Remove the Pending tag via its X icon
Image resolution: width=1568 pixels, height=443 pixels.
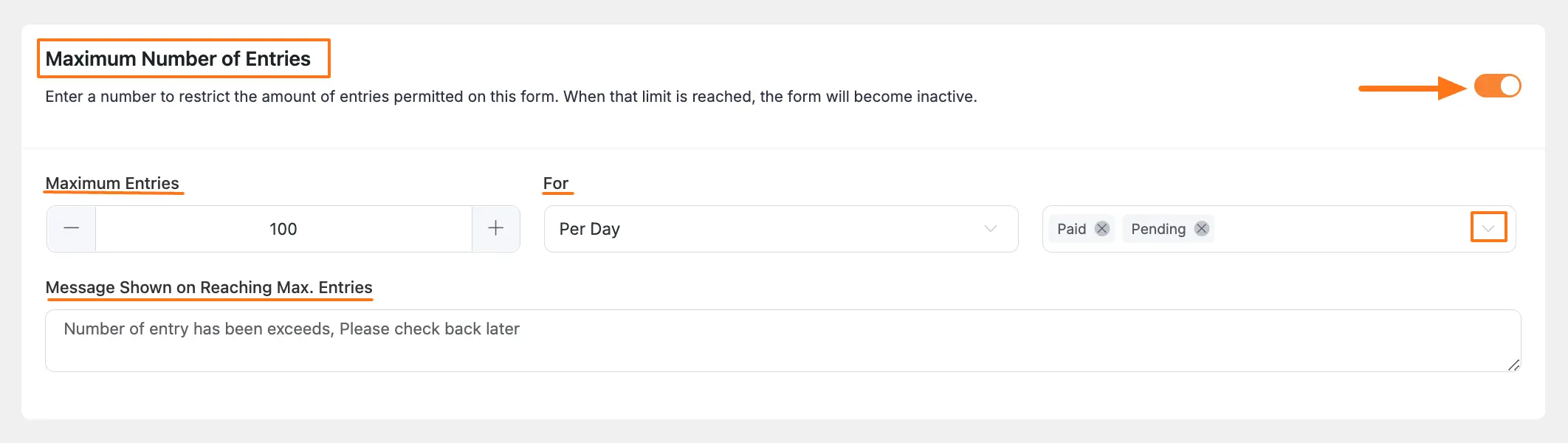click(x=1200, y=229)
